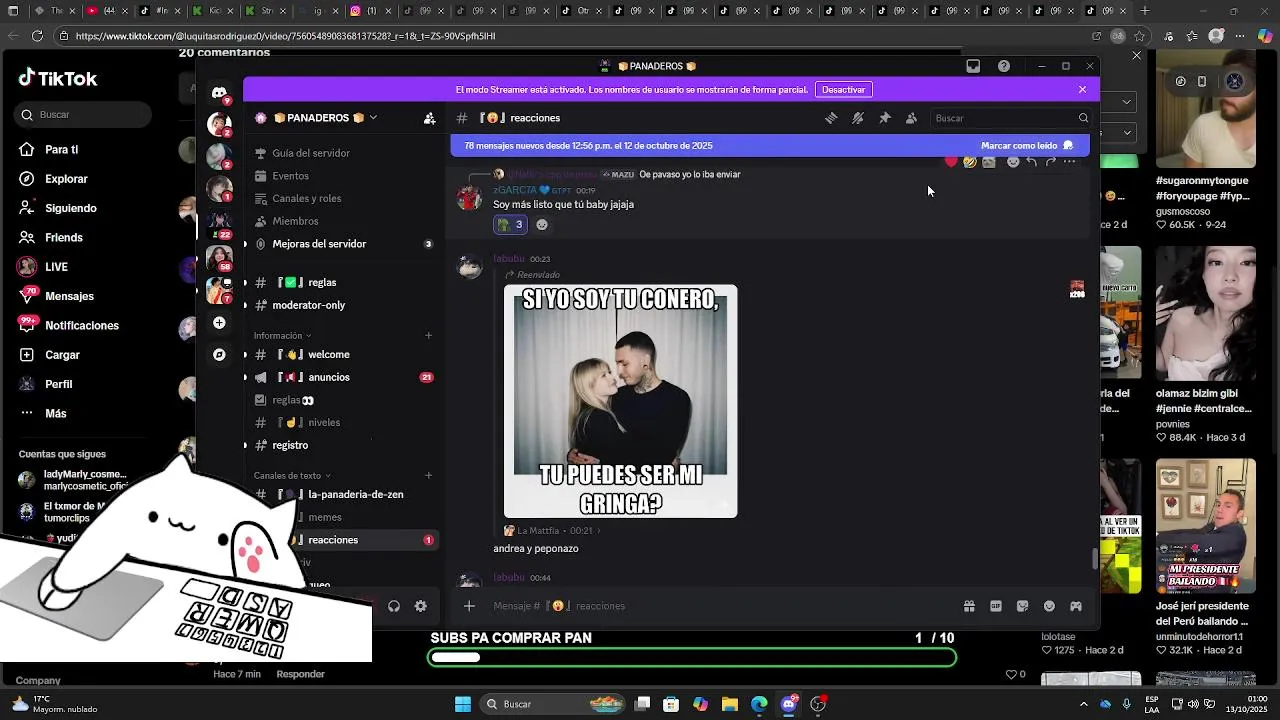Focus the reacciones message input box
The width and height of the screenshot is (1280, 720).
[720, 606]
